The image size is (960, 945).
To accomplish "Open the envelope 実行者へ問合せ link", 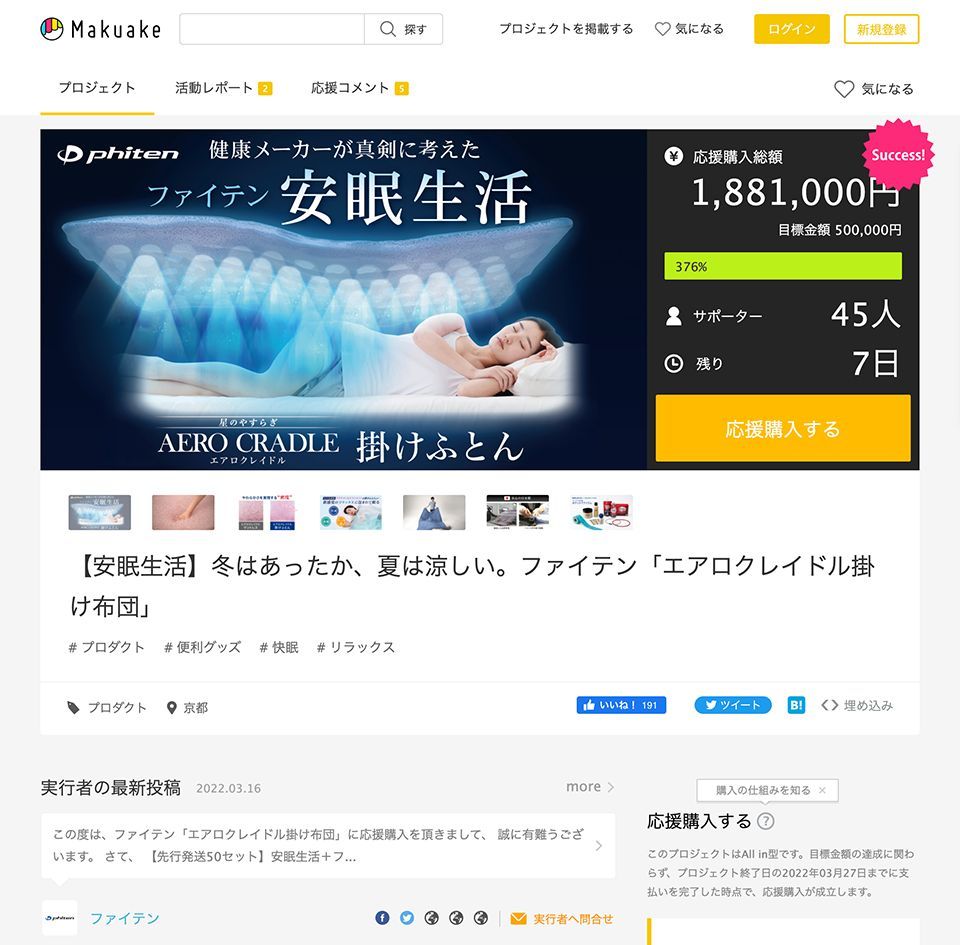I will click(x=561, y=919).
